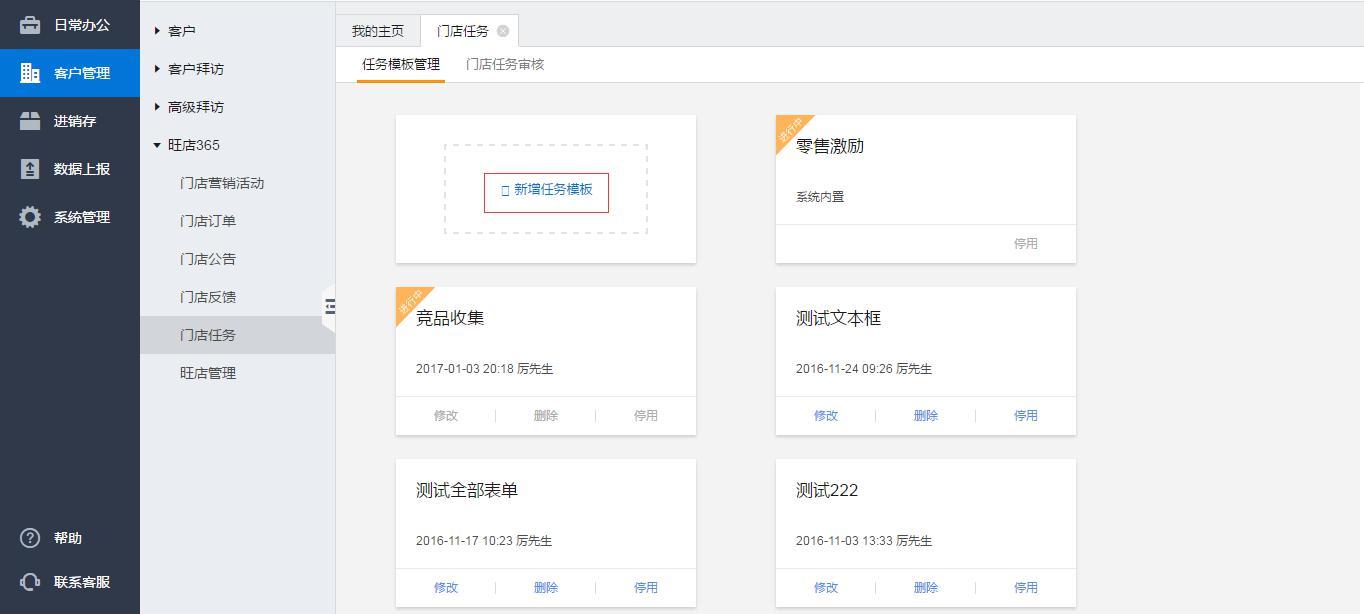Viewport: 1364px width, 614px height.
Task: Click the headset icon for 联系客服
Action: pos(30,582)
